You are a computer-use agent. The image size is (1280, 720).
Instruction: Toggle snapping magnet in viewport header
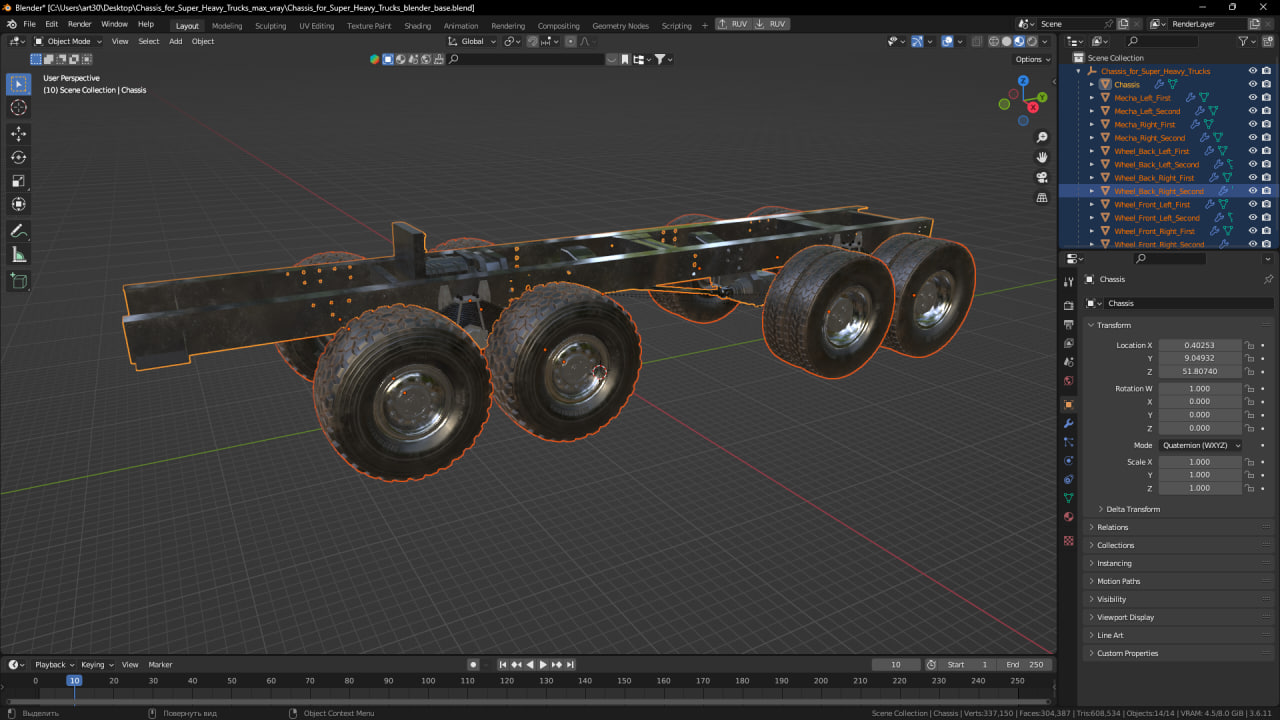click(533, 41)
